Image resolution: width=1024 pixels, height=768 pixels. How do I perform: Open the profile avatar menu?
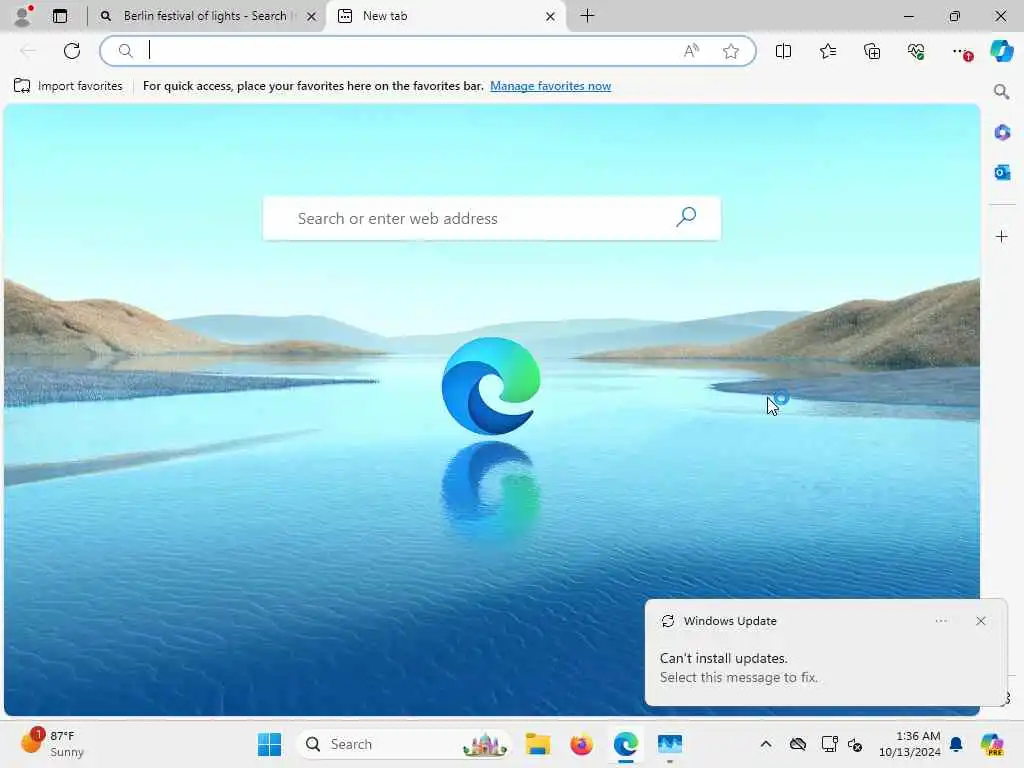tap(23, 16)
